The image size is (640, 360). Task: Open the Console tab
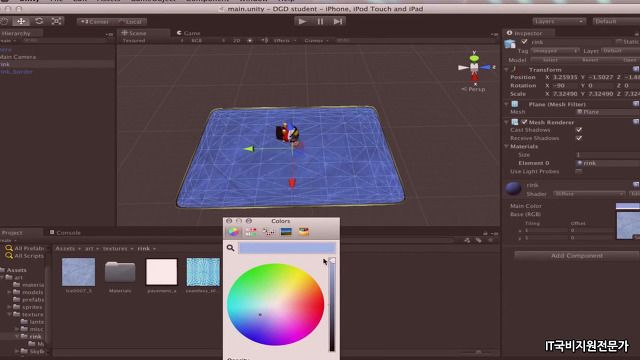click(65, 233)
